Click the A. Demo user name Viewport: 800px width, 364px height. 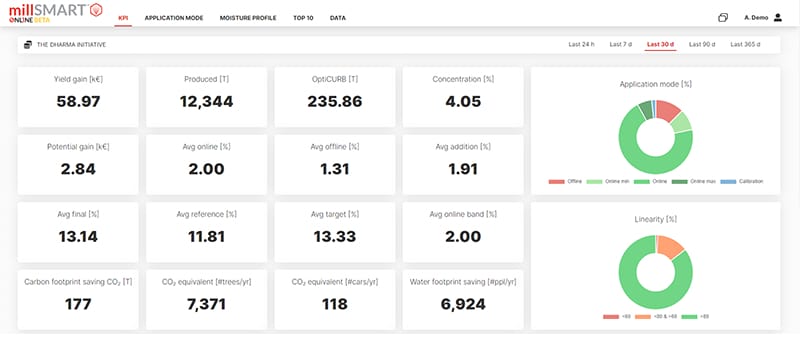756,17
